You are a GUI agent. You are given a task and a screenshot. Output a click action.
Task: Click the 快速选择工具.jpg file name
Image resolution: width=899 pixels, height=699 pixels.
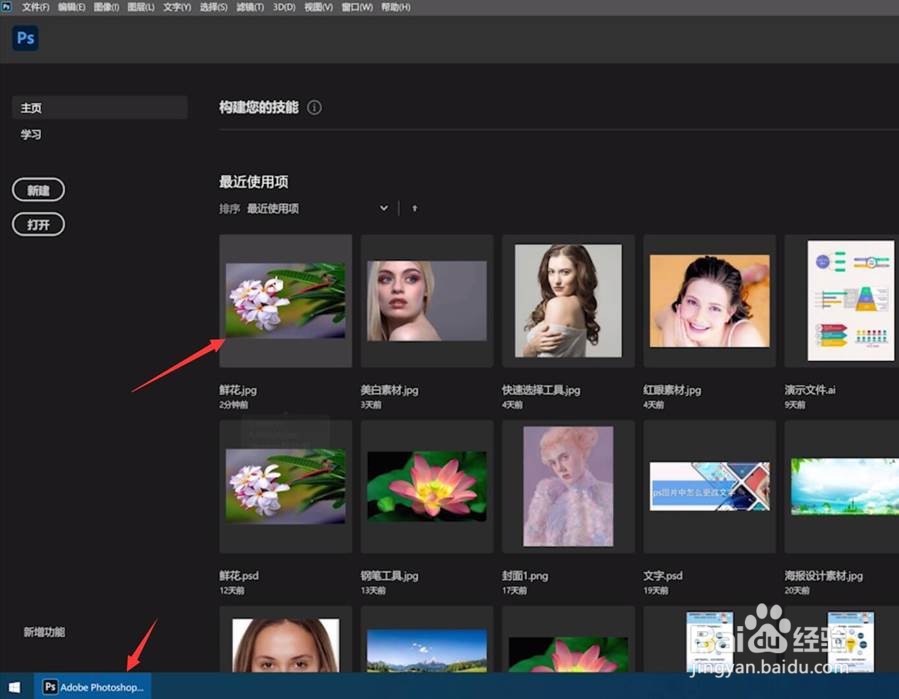tap(541, 390)
